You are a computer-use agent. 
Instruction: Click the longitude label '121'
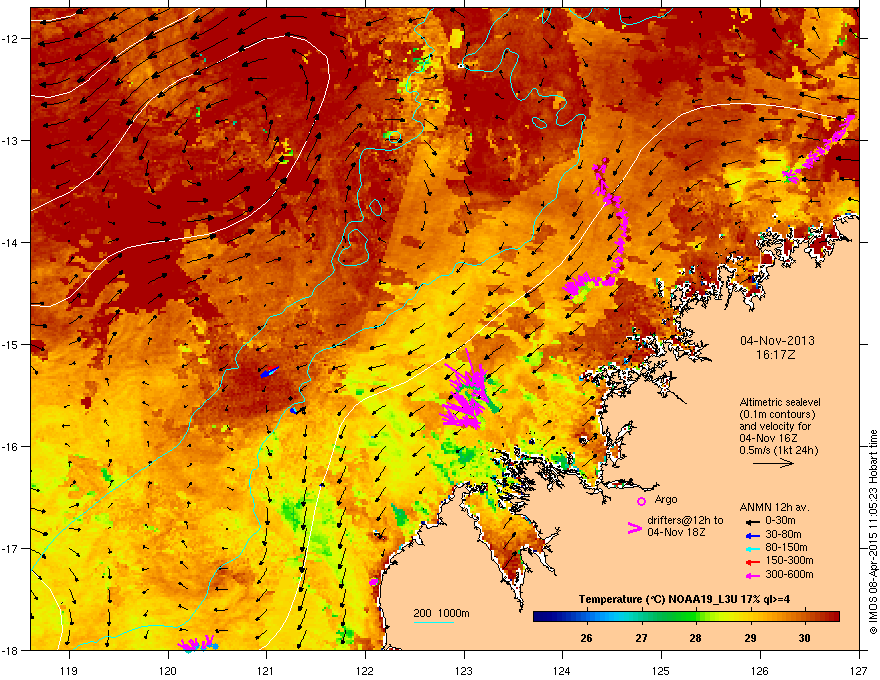(266, 670)
